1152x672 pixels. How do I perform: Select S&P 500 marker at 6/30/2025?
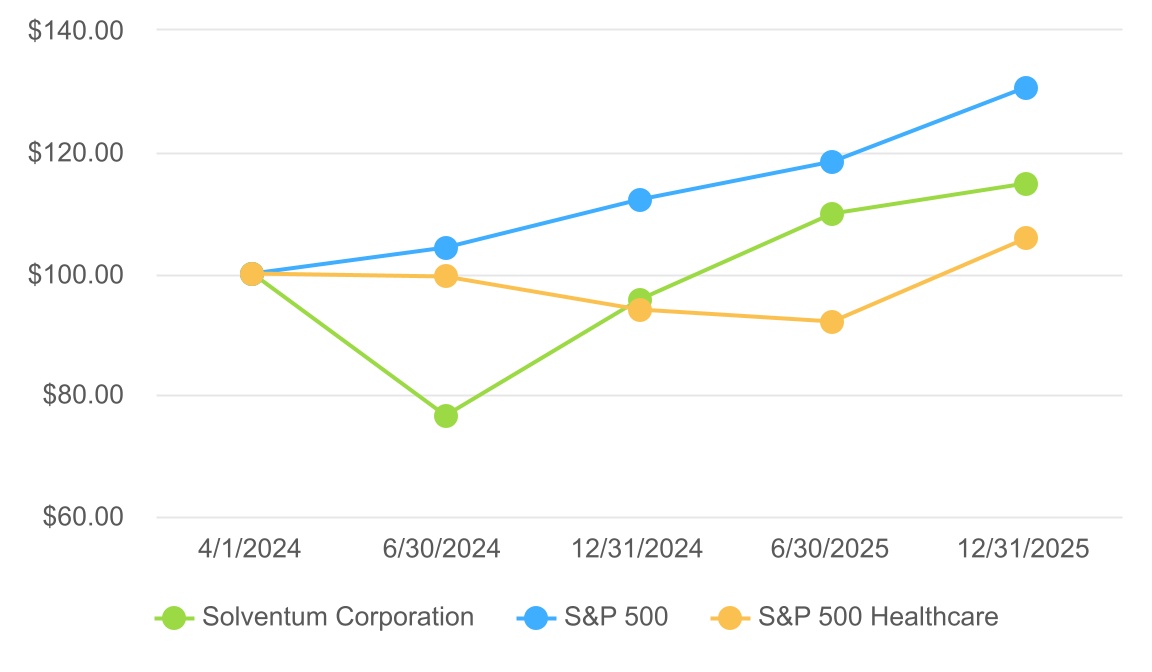click(832, 162)
